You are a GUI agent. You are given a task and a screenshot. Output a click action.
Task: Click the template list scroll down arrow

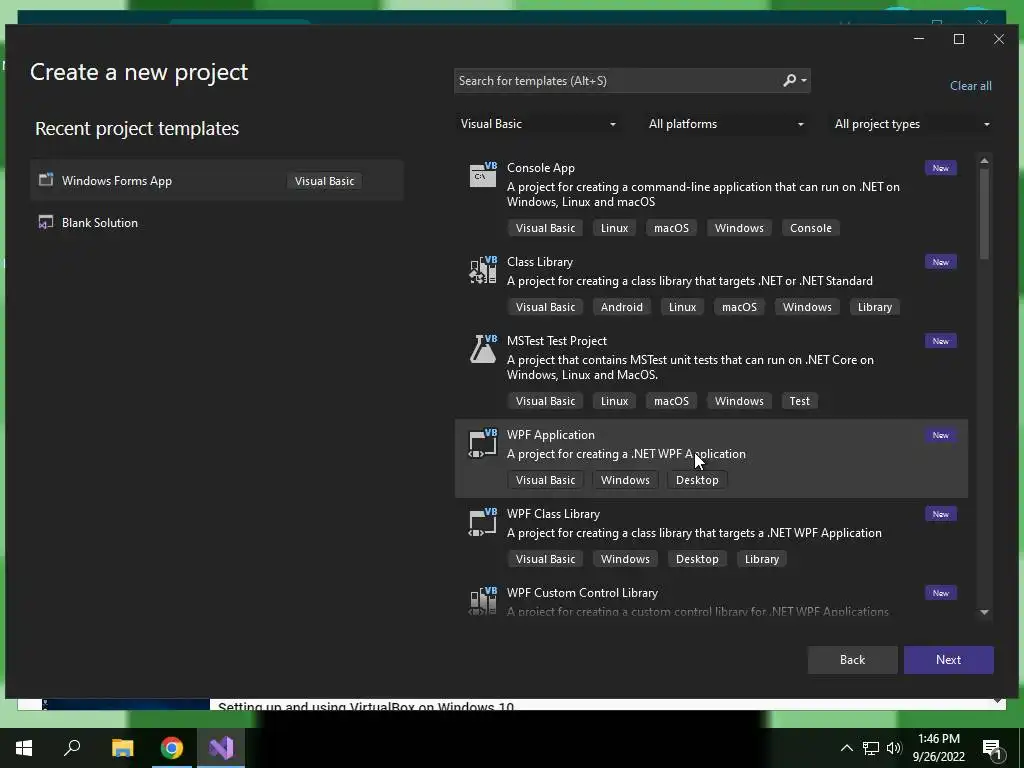(x=984, y=613)
